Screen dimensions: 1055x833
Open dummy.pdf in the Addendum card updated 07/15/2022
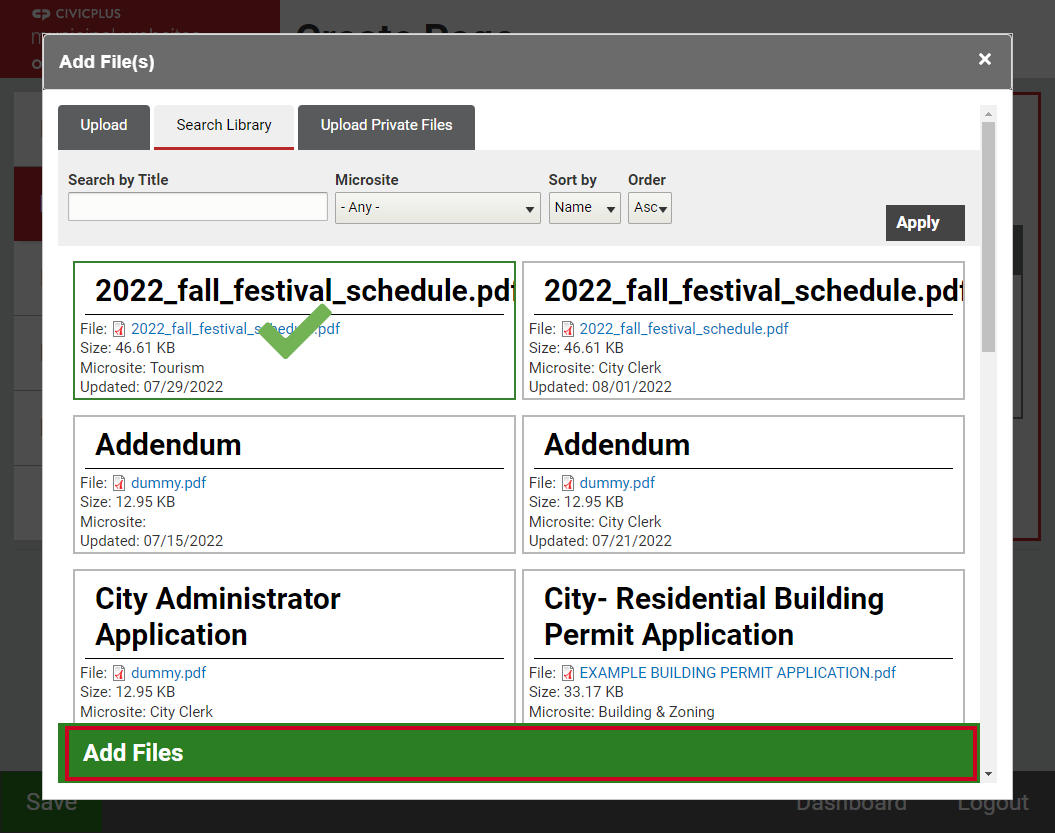[168, 483]
